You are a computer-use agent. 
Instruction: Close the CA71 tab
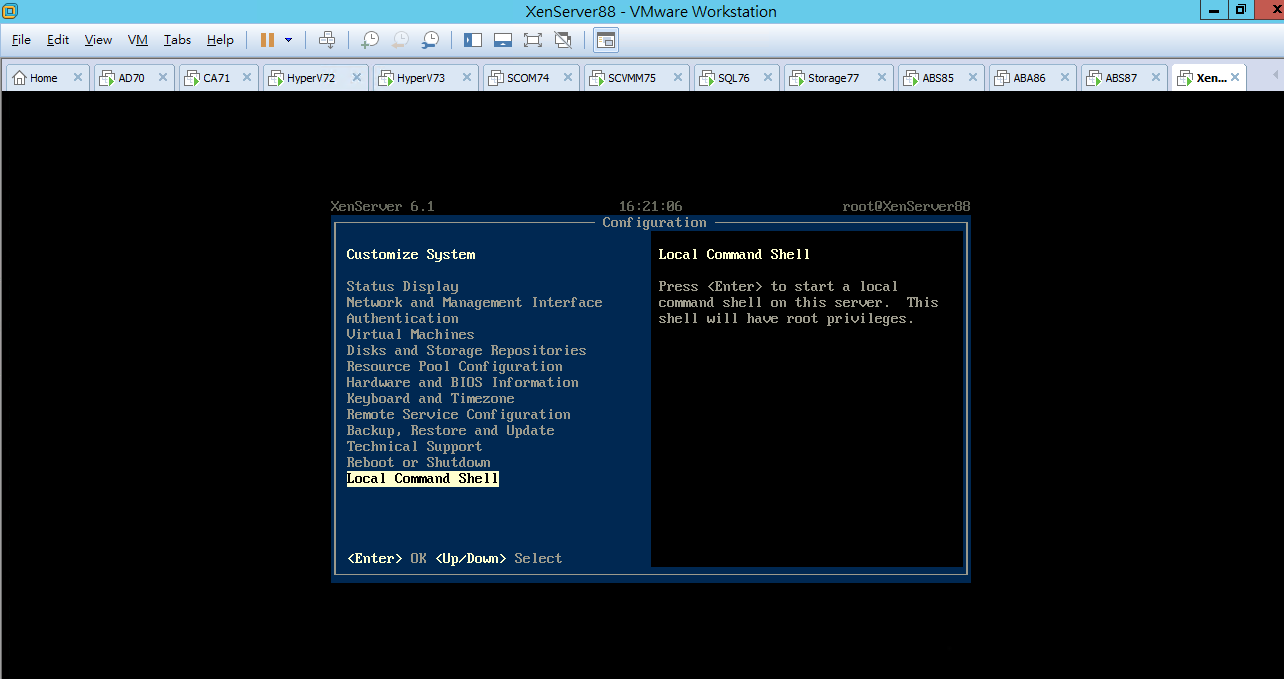tap(246, 78)
